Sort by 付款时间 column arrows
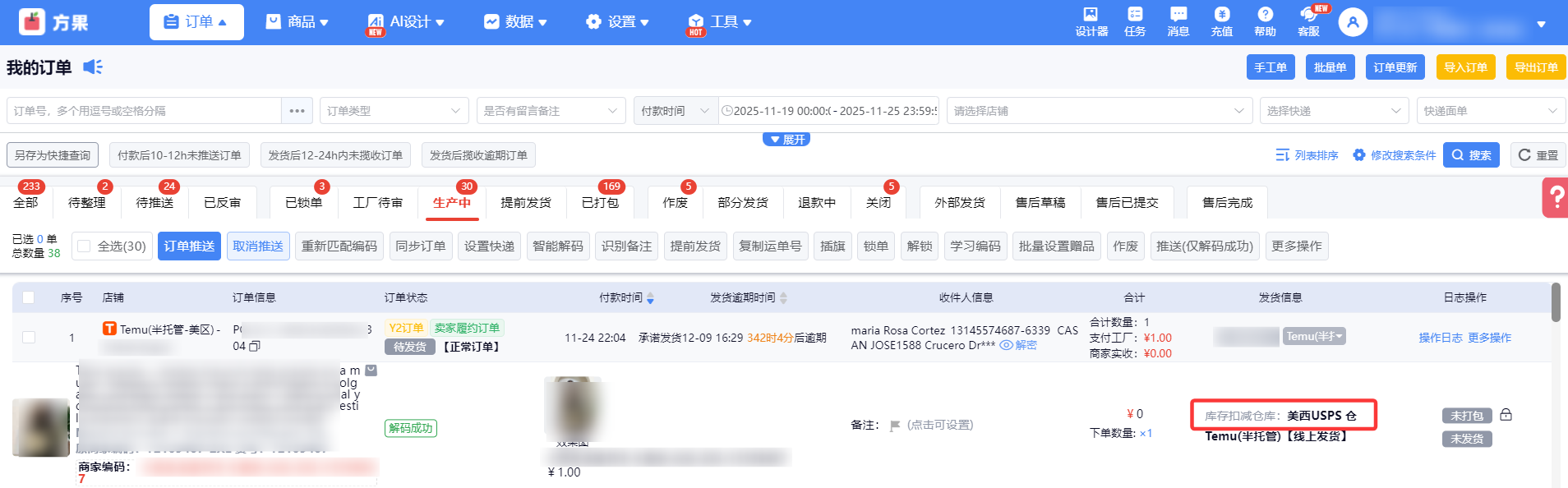The image size is (1568, 488). [x=650, y=298]
